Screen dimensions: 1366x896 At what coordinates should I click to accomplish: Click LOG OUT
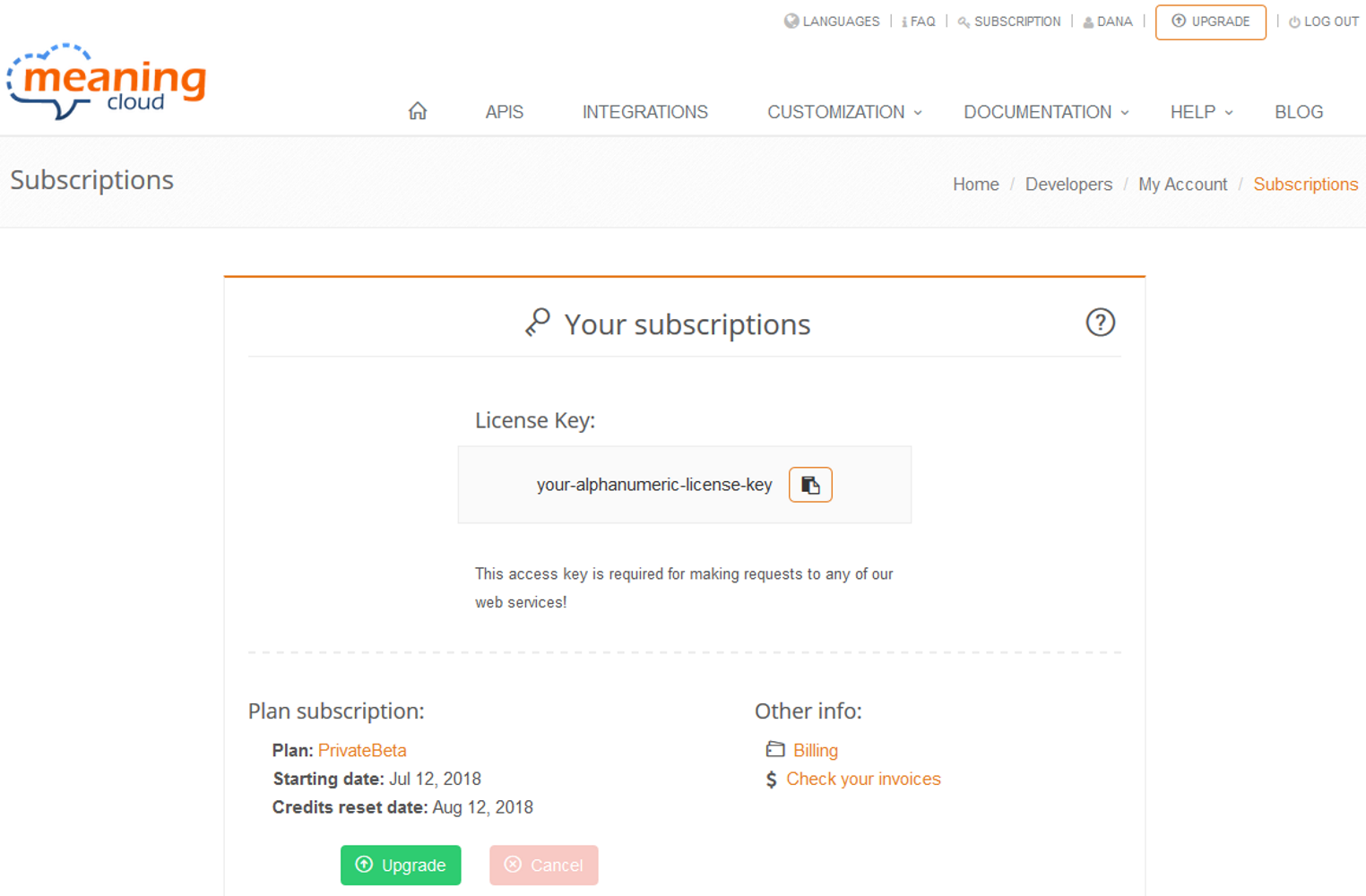[x=1331, y=22]
